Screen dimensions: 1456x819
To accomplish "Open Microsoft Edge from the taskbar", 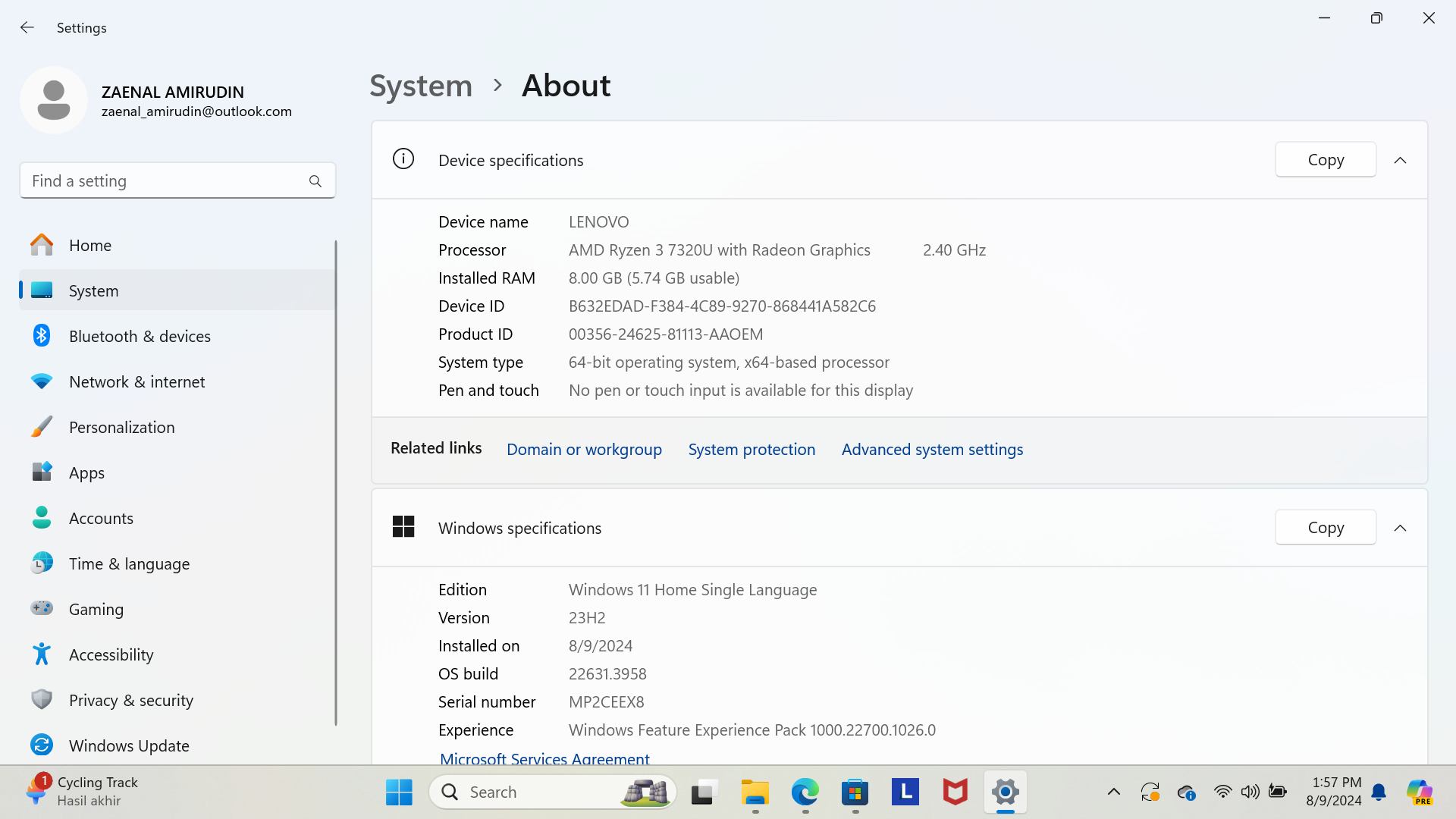I will (805, 792).
